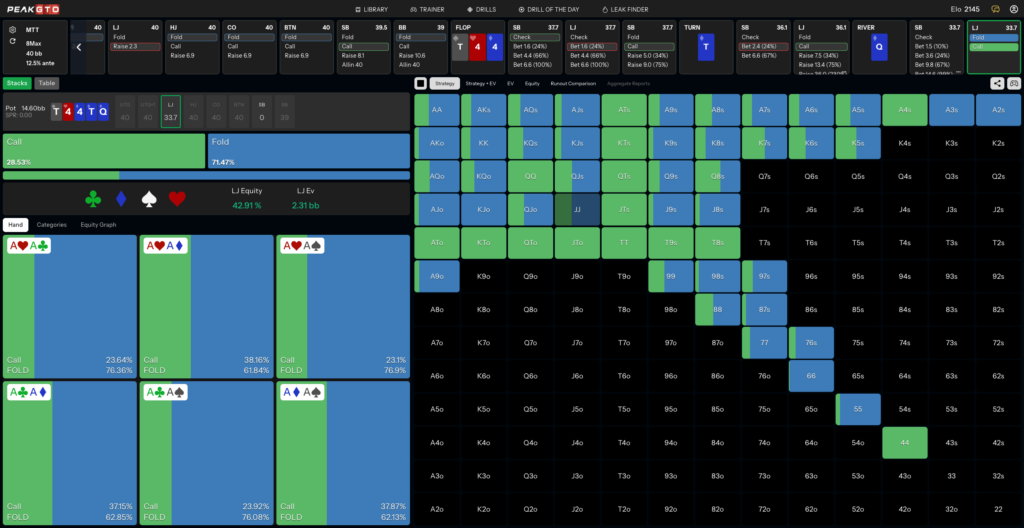Choose Raise 8.1 in the SB panel
The width and height of the screenshot is (1024, 528).
[363, 56]
